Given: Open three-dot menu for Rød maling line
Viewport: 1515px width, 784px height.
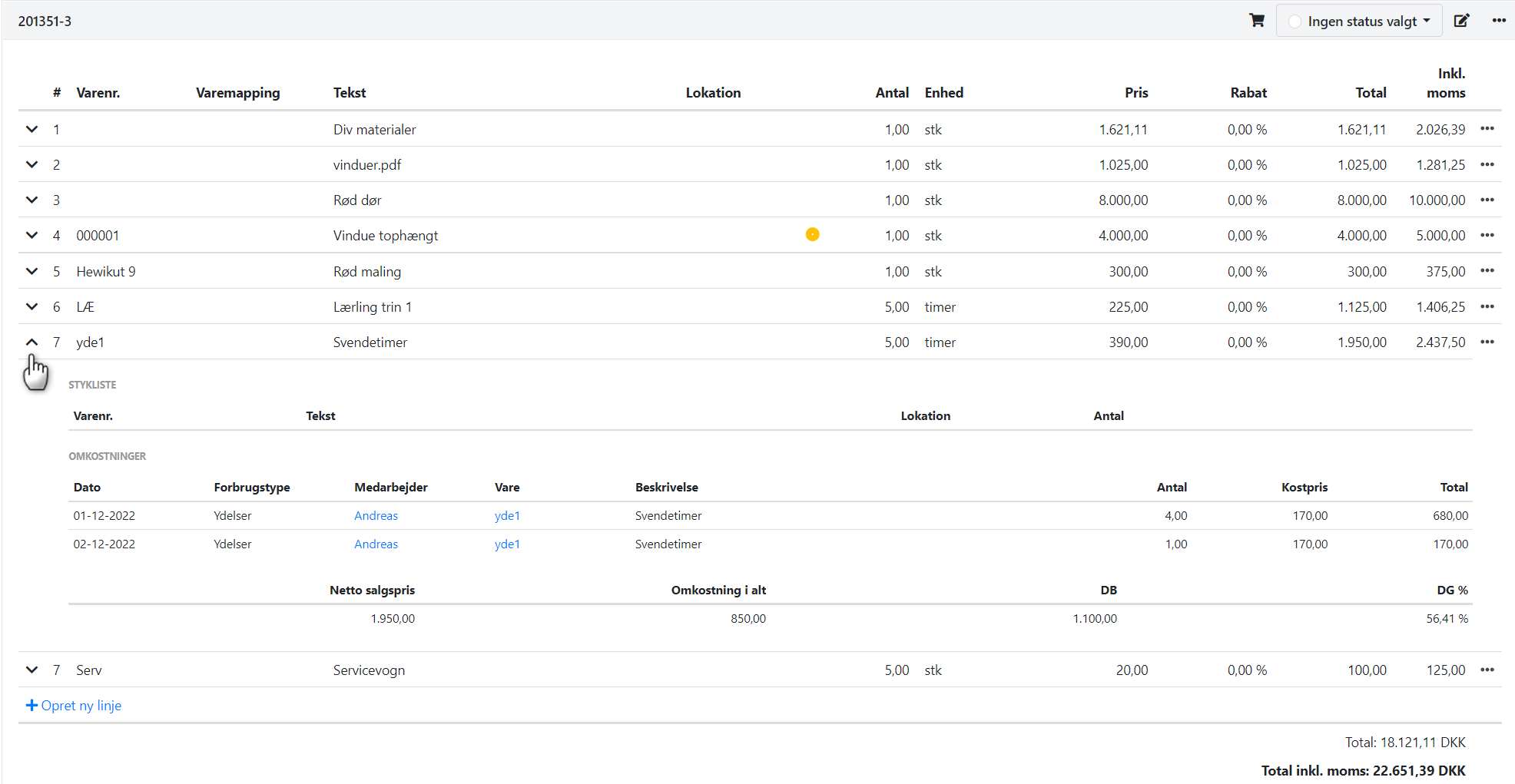Looking at the screenshot, I should click(x=1487, y=271).
